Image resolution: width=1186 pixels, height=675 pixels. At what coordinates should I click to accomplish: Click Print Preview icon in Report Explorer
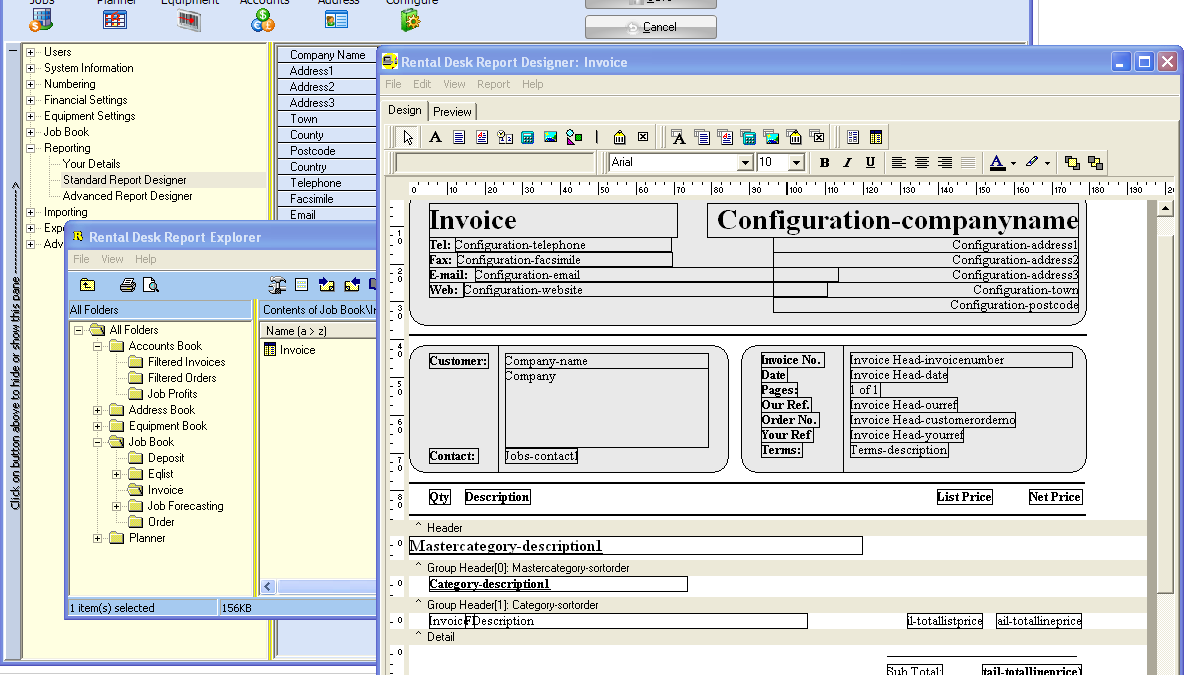[x=151, y=285]
